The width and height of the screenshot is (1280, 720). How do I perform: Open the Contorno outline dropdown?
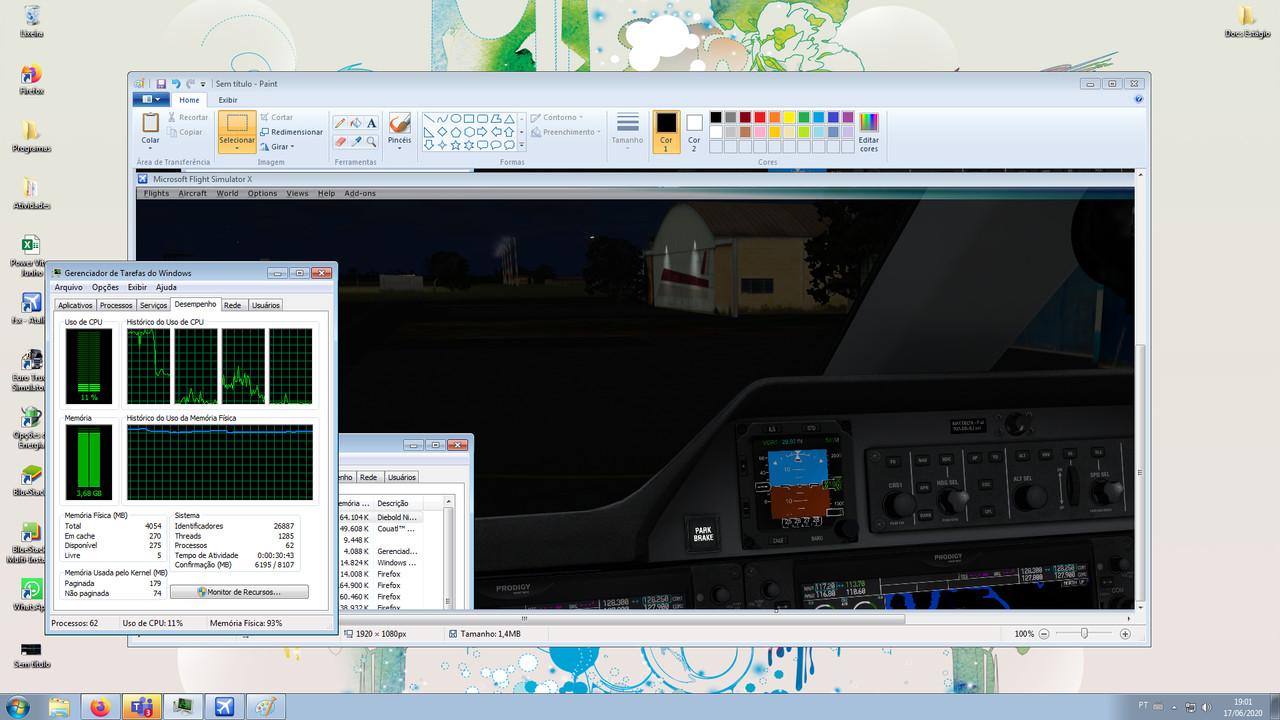tap(557, 117)
